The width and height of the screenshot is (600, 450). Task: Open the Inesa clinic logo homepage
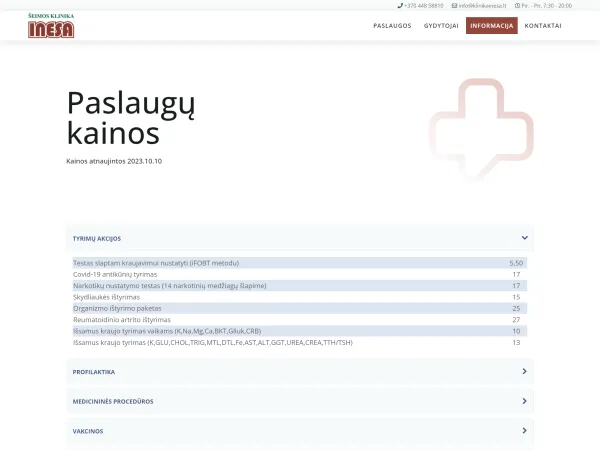click(x=51, y=26)
